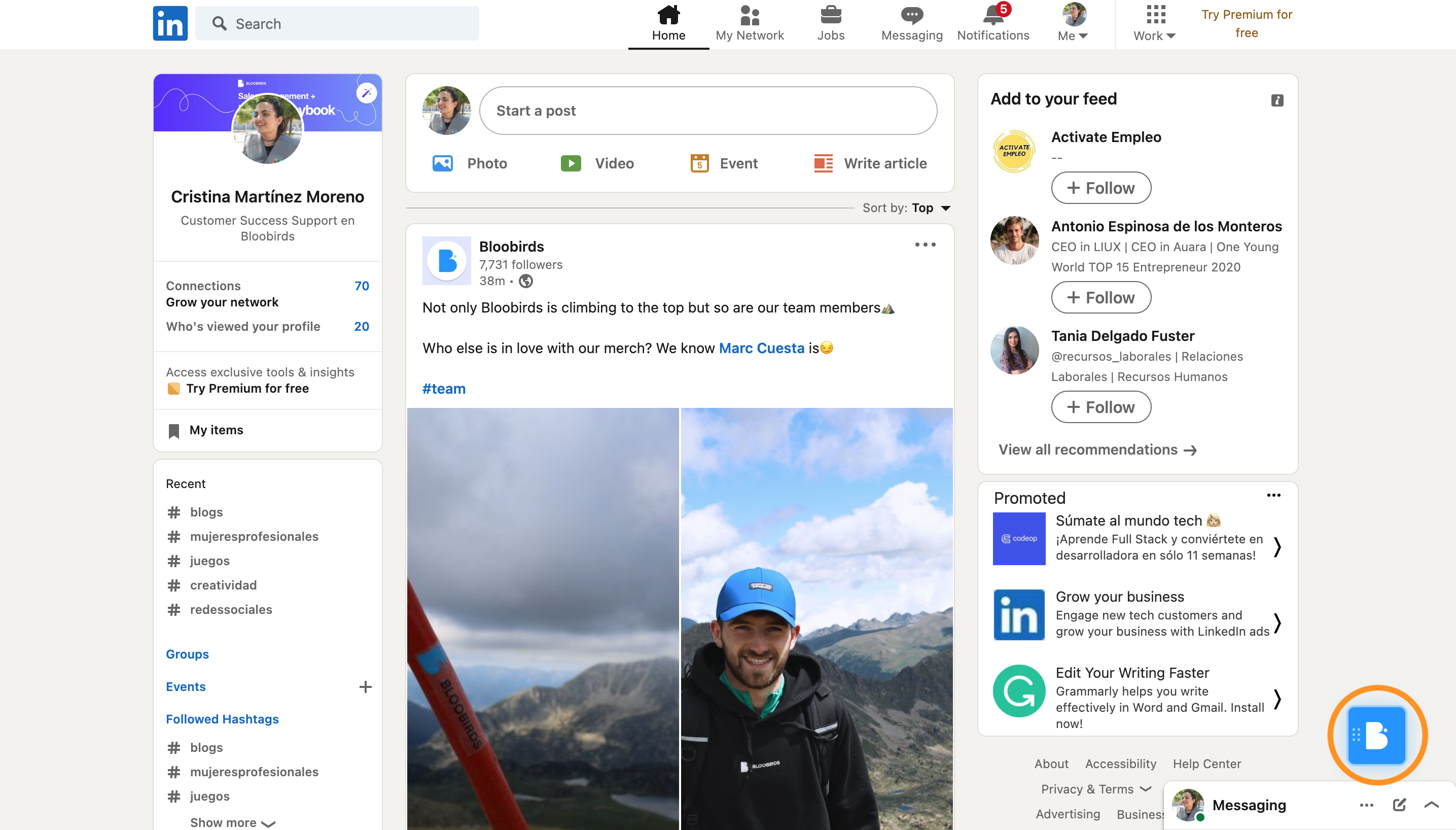Open Cristina Martínez Moreno profile photo
This screenshot has height=830, width=1456.
(x=268, y=129)
